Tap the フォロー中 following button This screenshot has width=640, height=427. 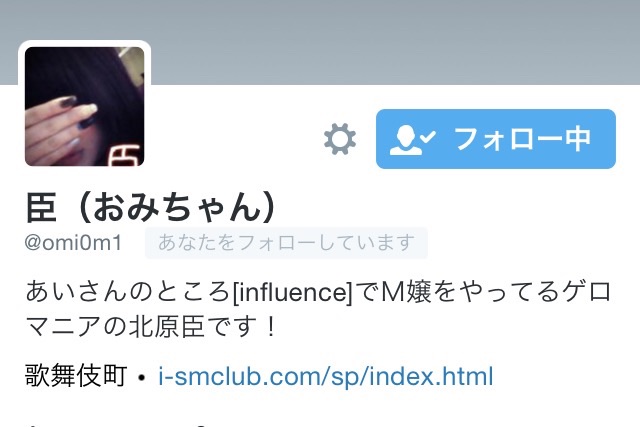click(496, 139)
